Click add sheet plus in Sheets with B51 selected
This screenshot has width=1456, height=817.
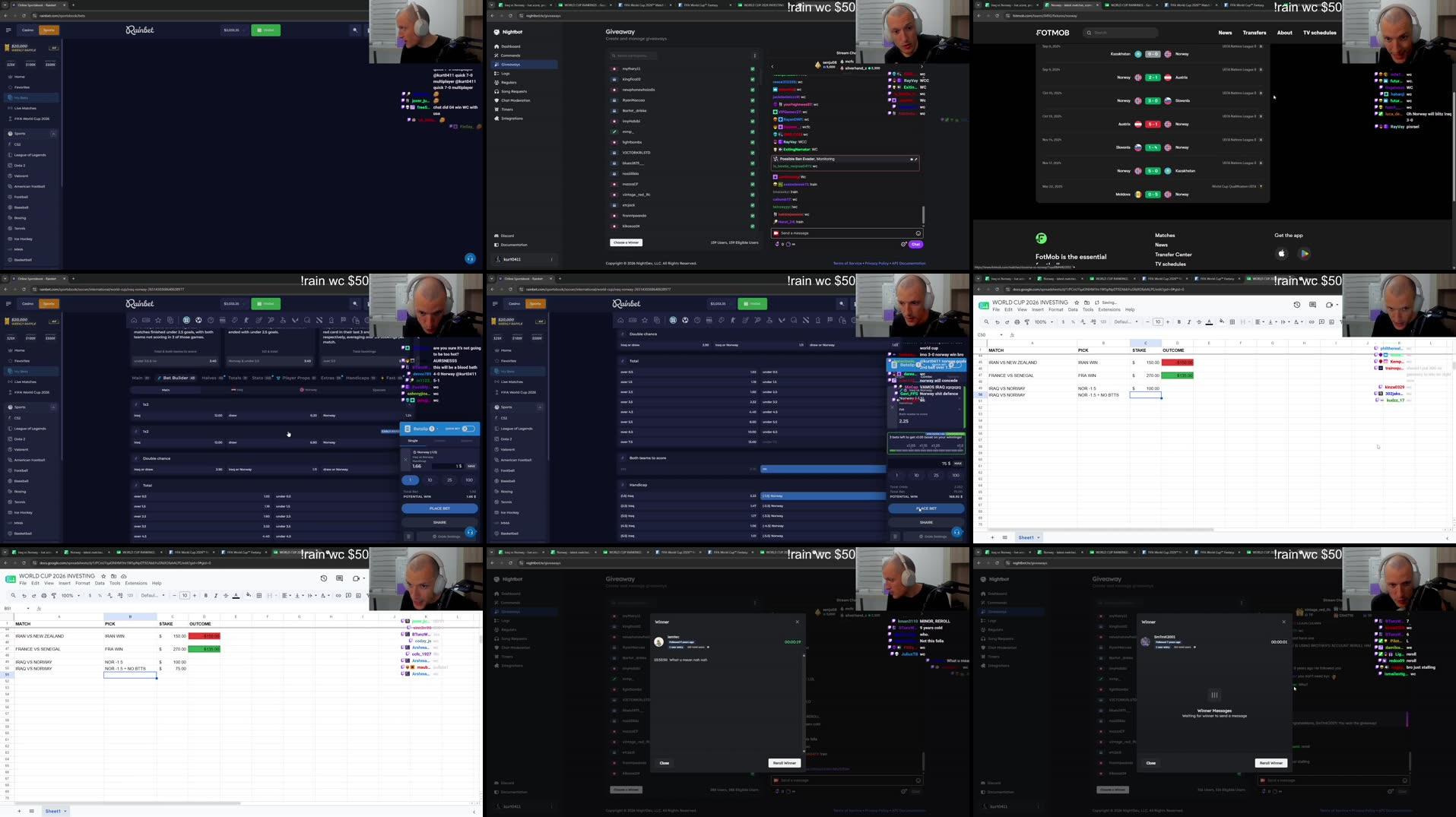pos(19,811)
